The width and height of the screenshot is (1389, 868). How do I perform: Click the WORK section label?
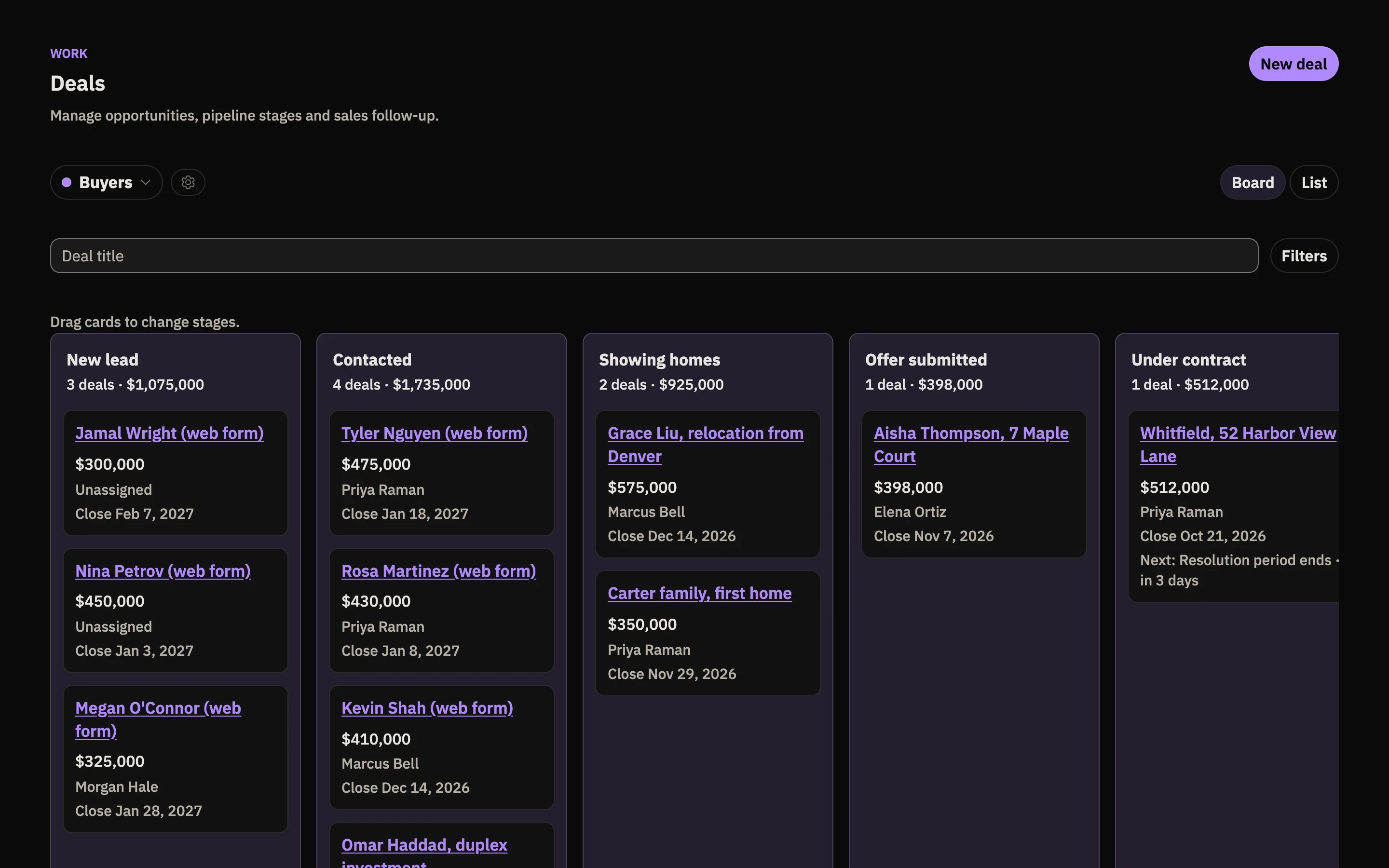[69, 54]
